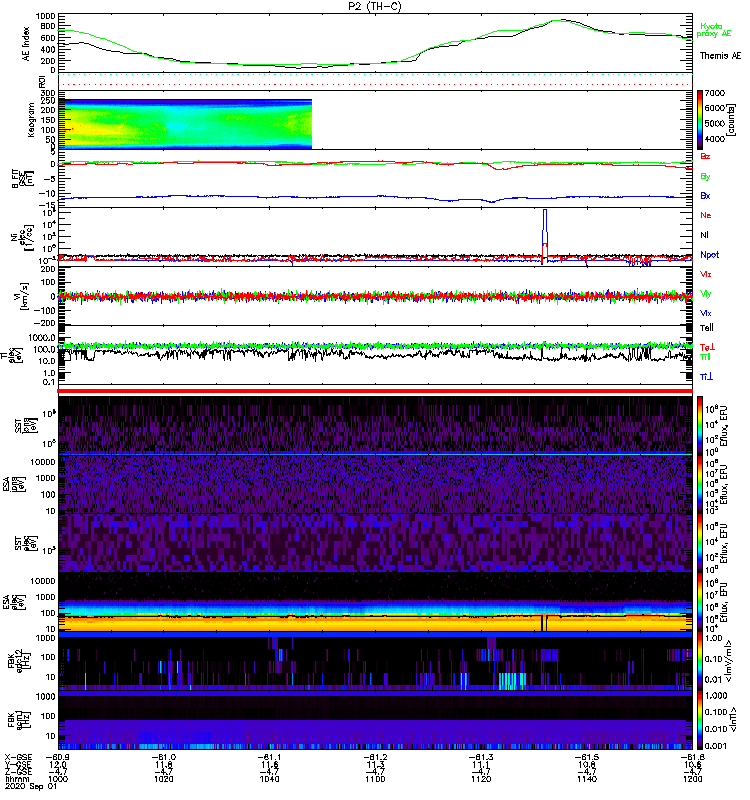
Task: Click the 1140 time tick label
Action: pos(587,779)
